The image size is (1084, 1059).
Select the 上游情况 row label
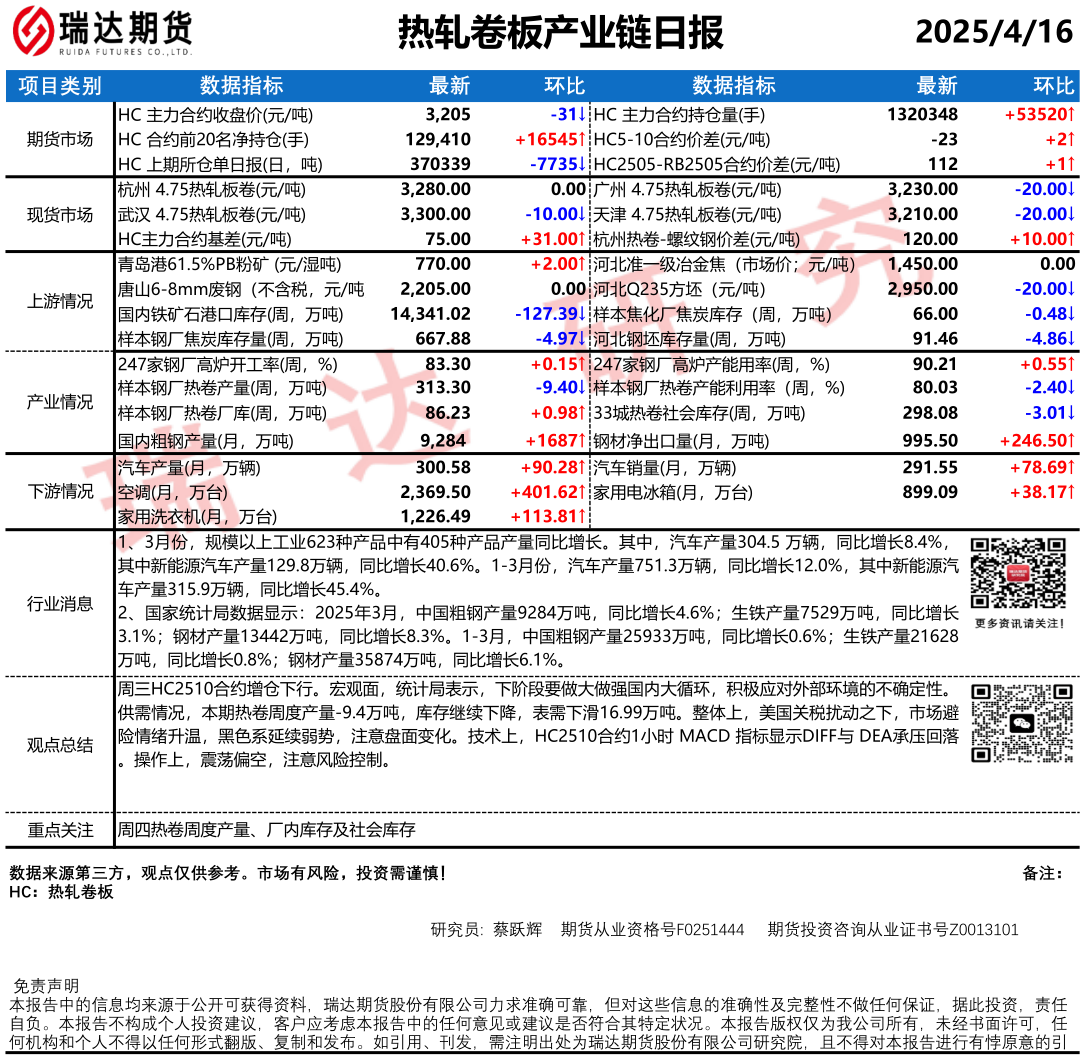[60, 302]
